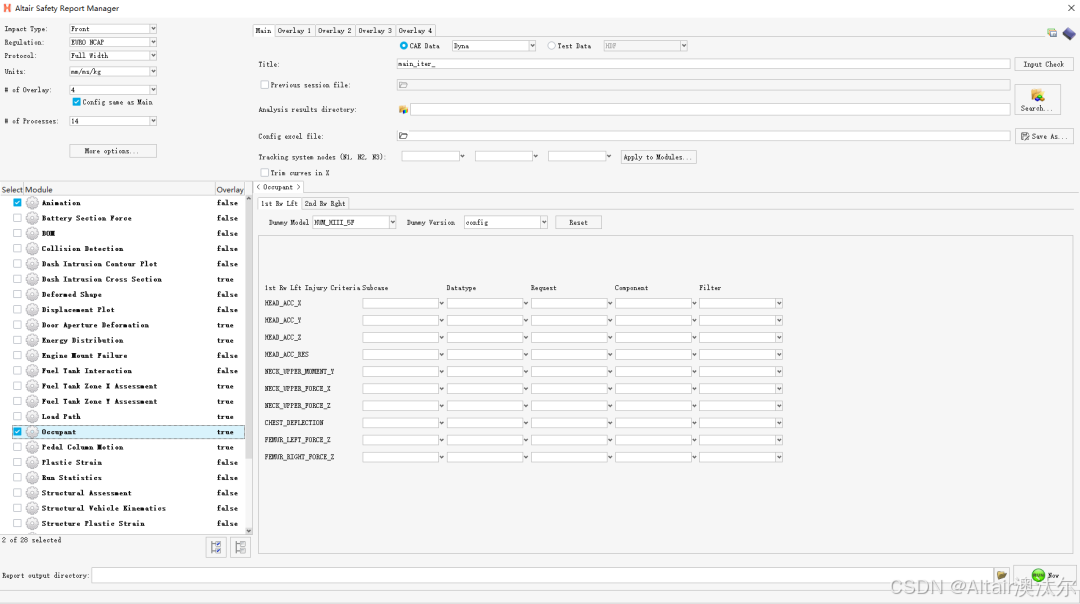Viewport: 1080px width, 604px height.
Task: Click the select-all modules icon below list
Action: click(216, 548)
